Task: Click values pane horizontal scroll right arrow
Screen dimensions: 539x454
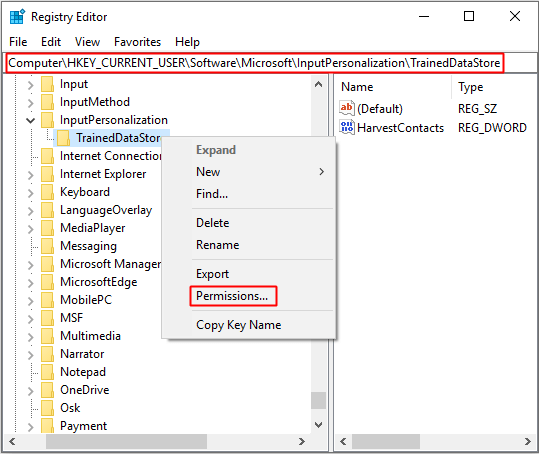Action: pyautogui.click(x=528, y=441)
